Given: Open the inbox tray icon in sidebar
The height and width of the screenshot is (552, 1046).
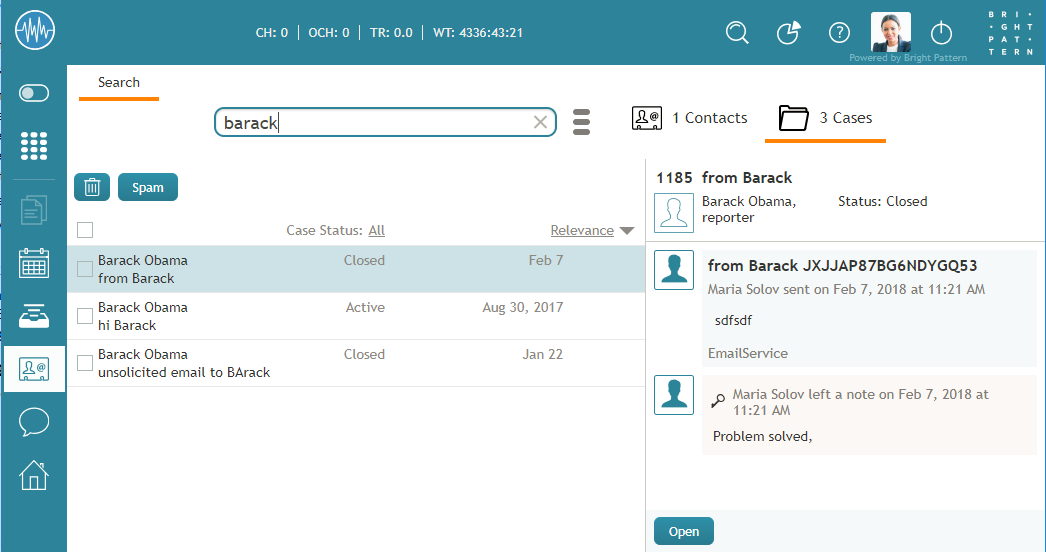Looking at the screenshot, I should click(34, 316).
